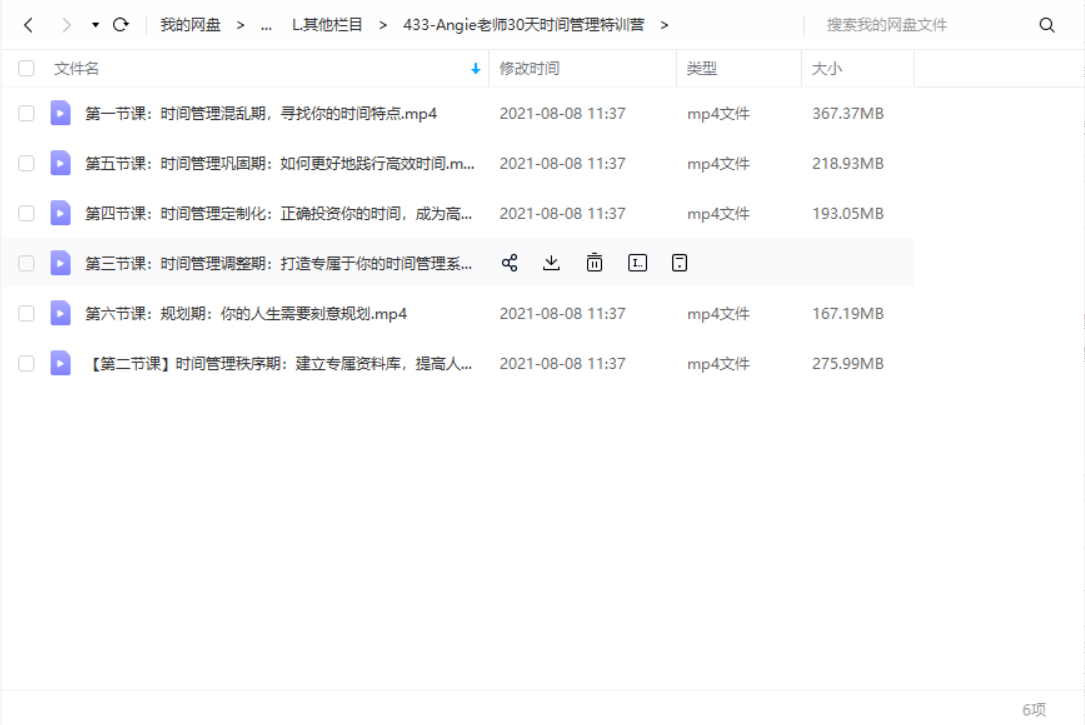Image resolution: width=1085 pixels, height=725 pixels.
Task: Delete the 第三节课 file
Action: coord(594,263)
